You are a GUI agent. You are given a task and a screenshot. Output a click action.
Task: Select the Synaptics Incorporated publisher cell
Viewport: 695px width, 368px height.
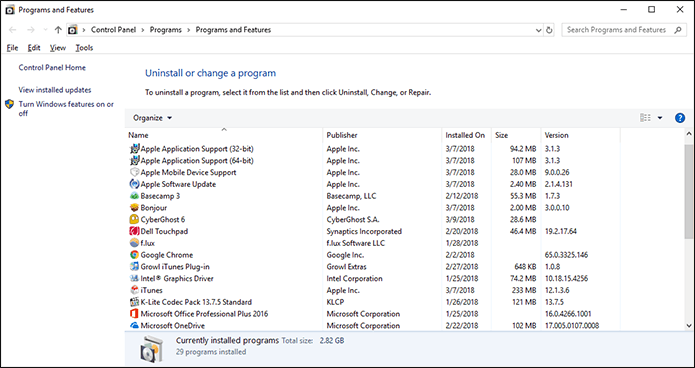tap(364, 231)
